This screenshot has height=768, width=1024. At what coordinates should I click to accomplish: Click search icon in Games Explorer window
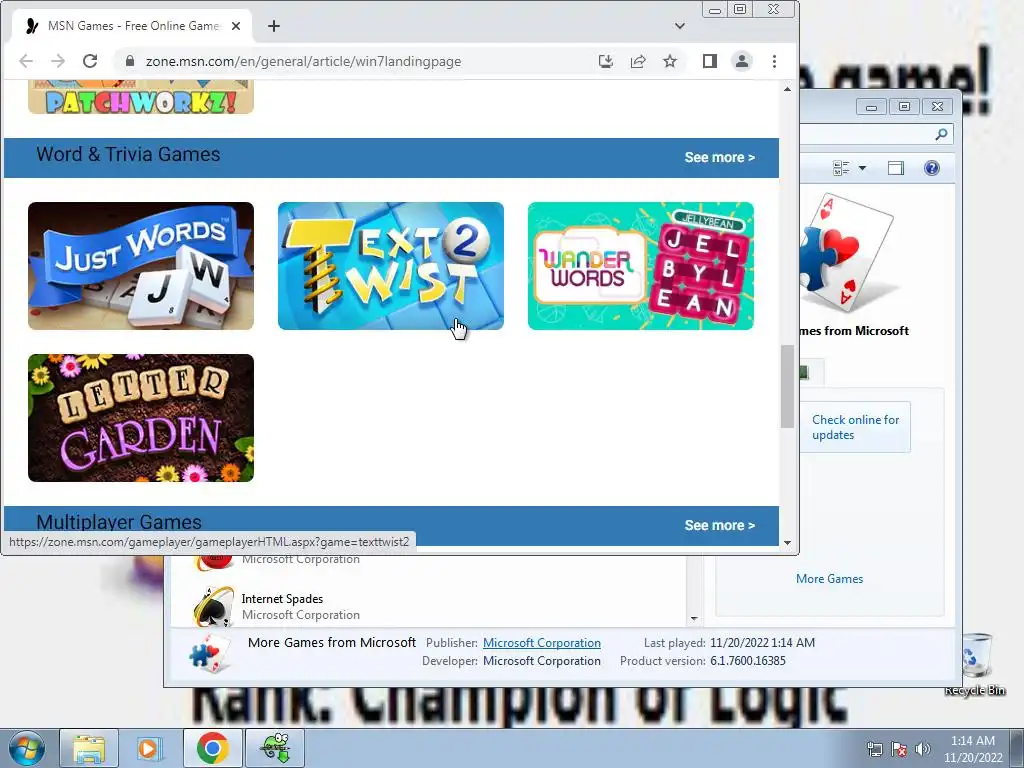[941, 134]
